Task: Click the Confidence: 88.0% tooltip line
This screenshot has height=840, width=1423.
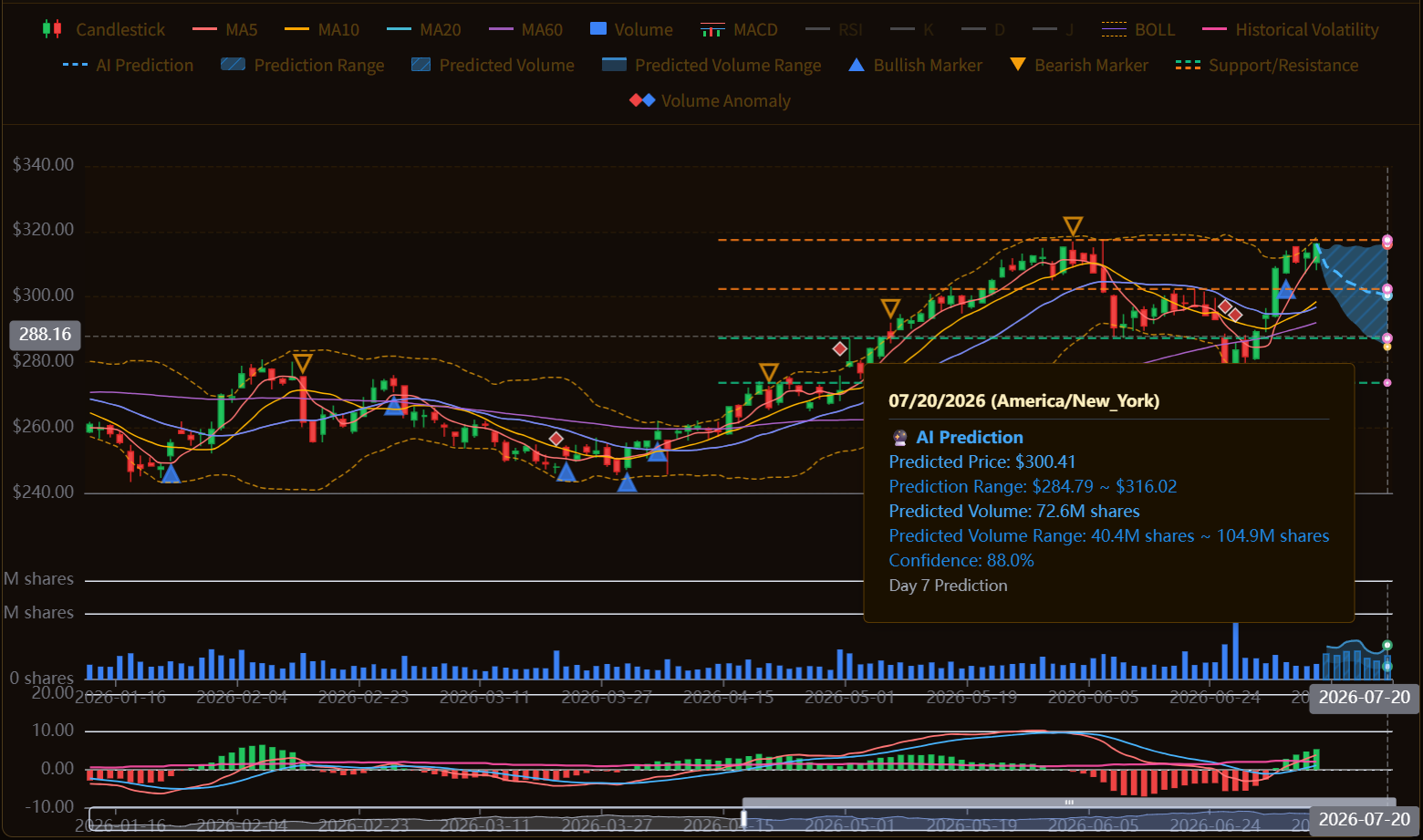Action: coord(961,560)
